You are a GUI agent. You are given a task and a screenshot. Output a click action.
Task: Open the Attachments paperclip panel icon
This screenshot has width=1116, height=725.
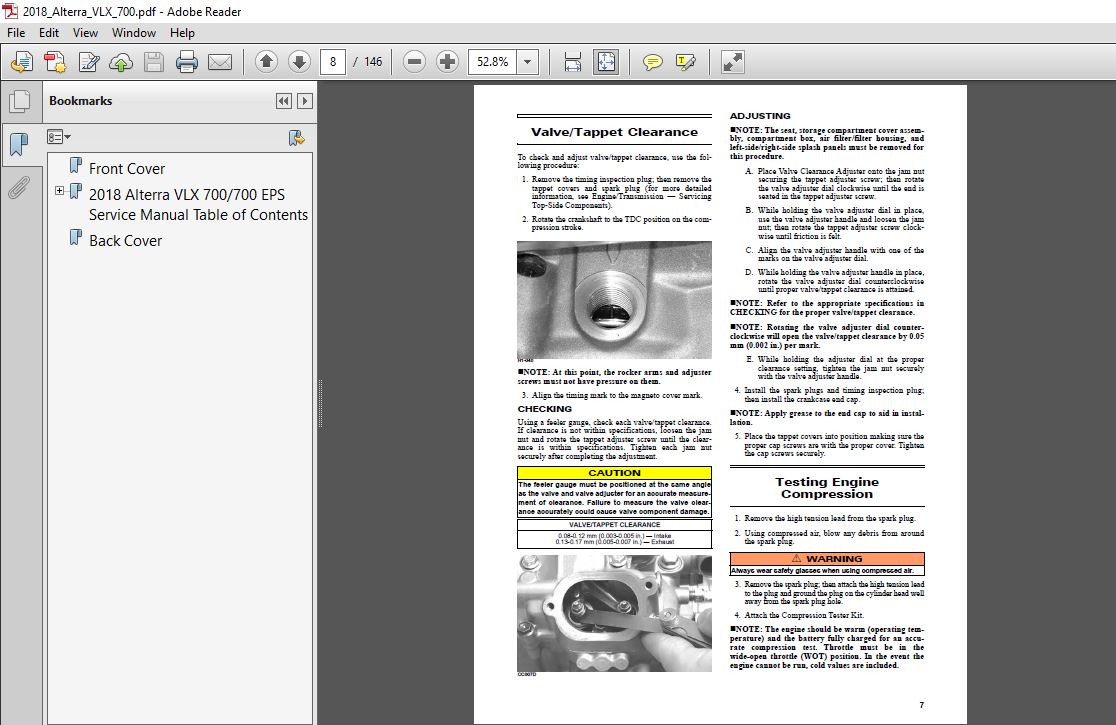click(19, 188)
